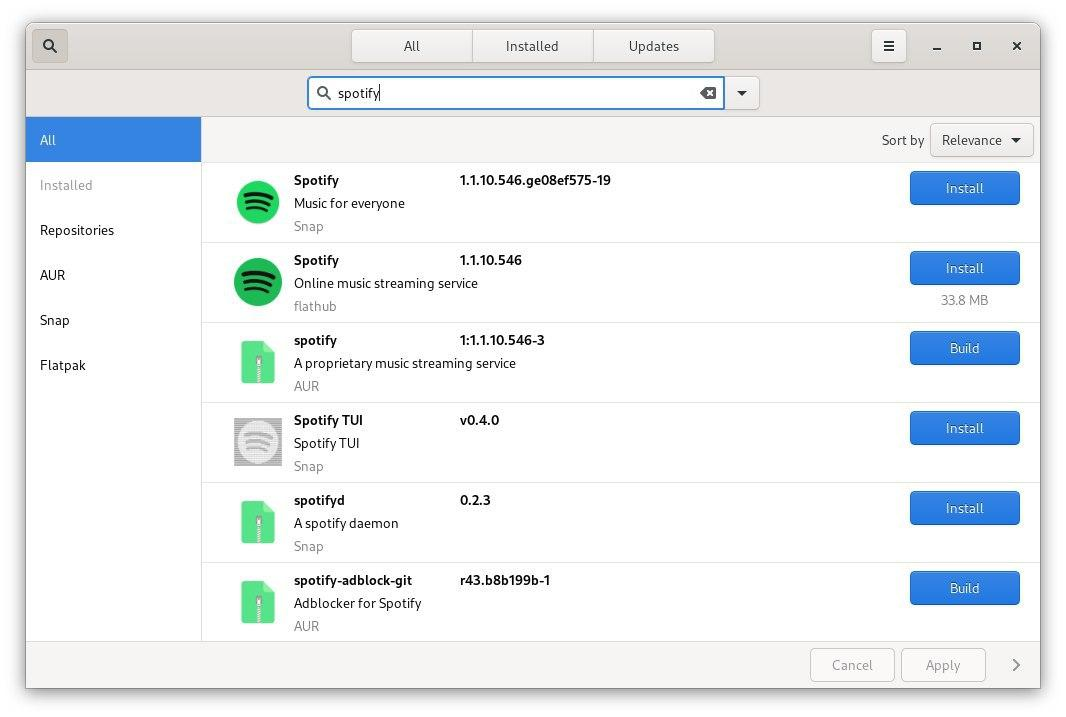Clear the search field text
Viewport: 1066px width, 717px height.
click(x=708, y=93)
